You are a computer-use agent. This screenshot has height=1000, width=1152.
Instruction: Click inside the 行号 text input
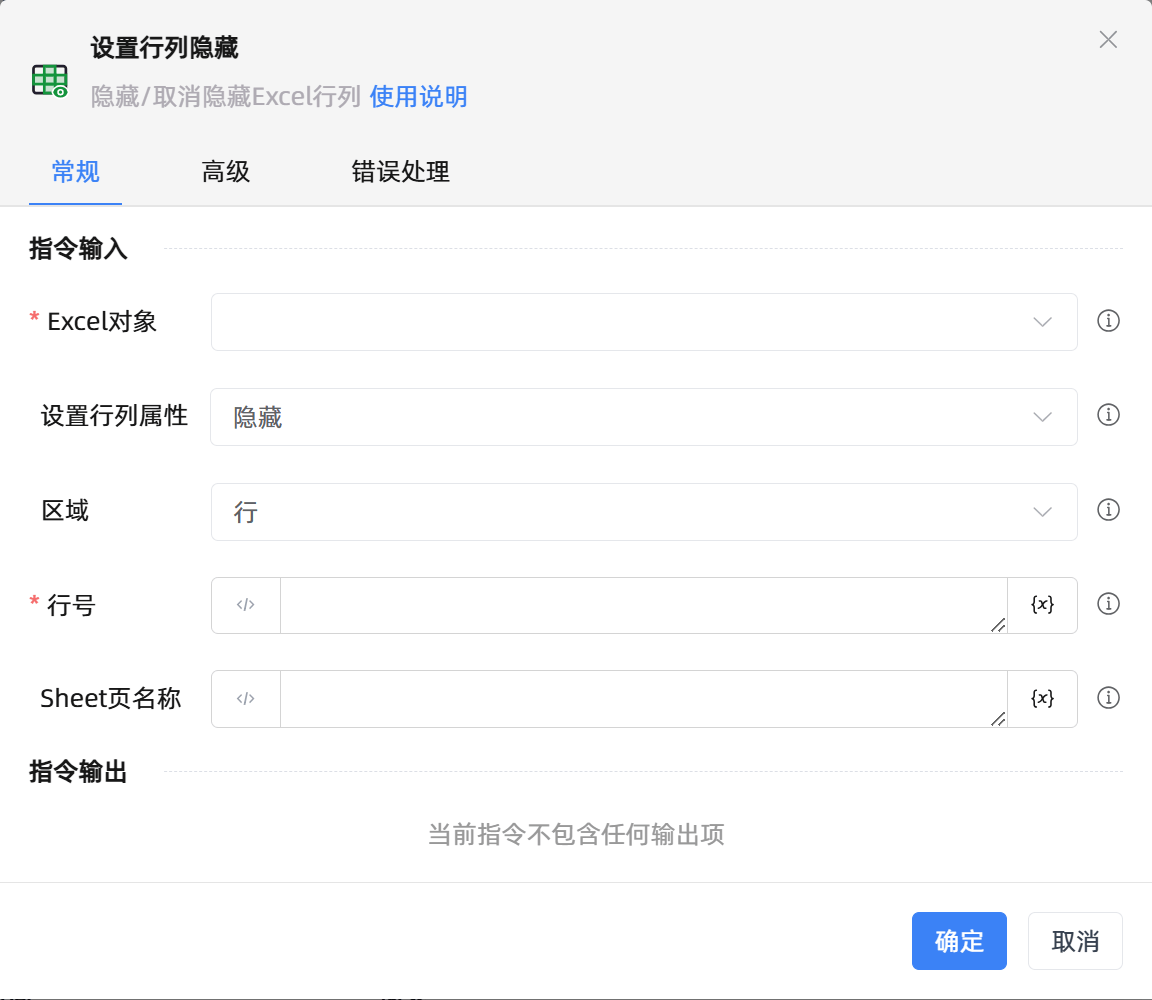coord(642,605)
